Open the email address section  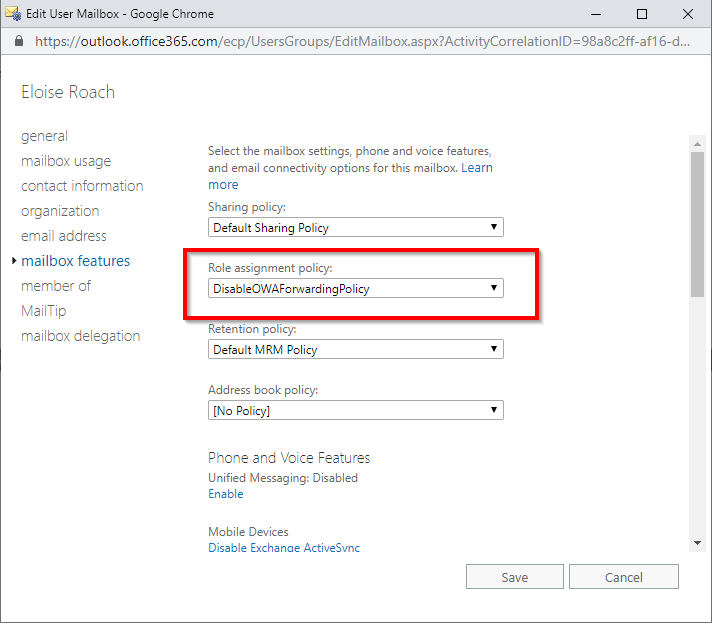tap(64, 236)
